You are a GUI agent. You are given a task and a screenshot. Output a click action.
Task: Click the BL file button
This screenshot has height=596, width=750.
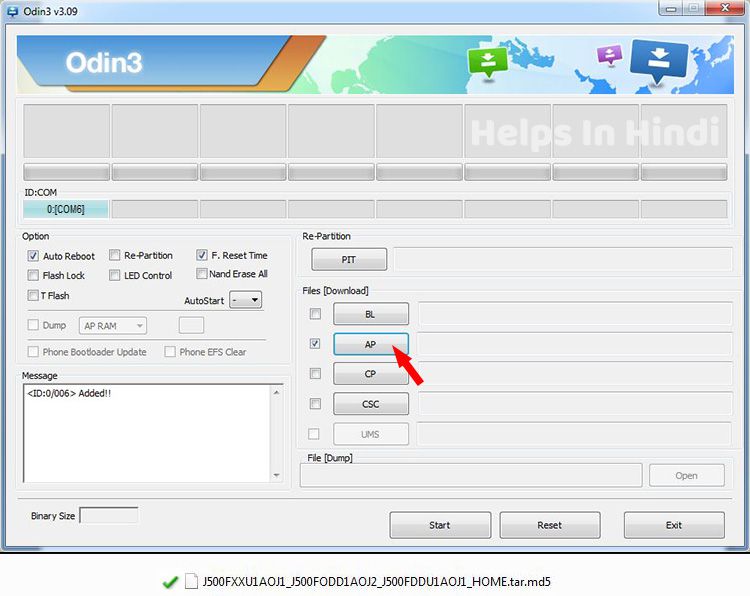[x=371, y=314]
